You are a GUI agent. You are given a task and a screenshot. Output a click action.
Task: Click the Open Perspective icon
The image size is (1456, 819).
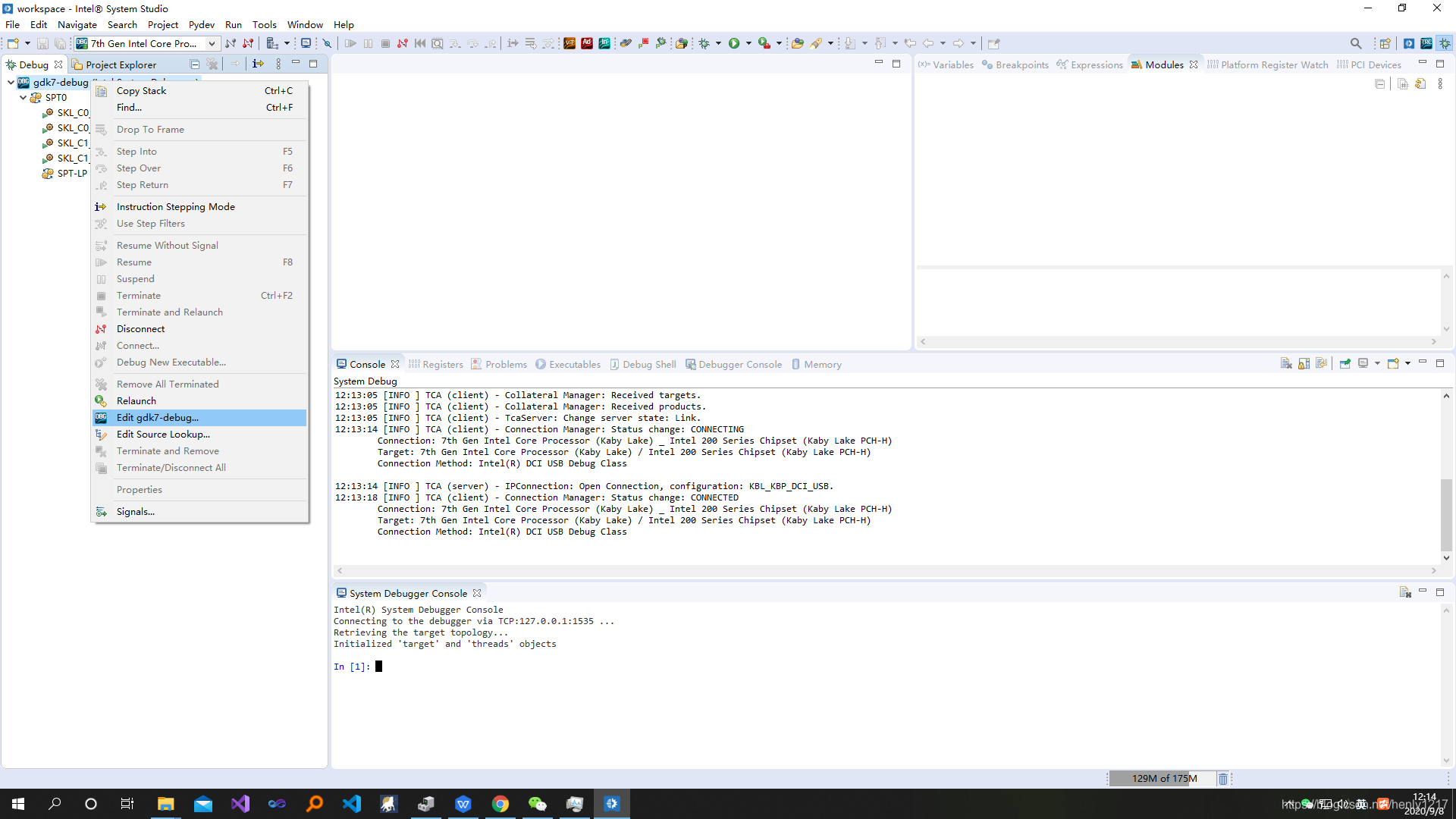click(x=1385, y=43)
